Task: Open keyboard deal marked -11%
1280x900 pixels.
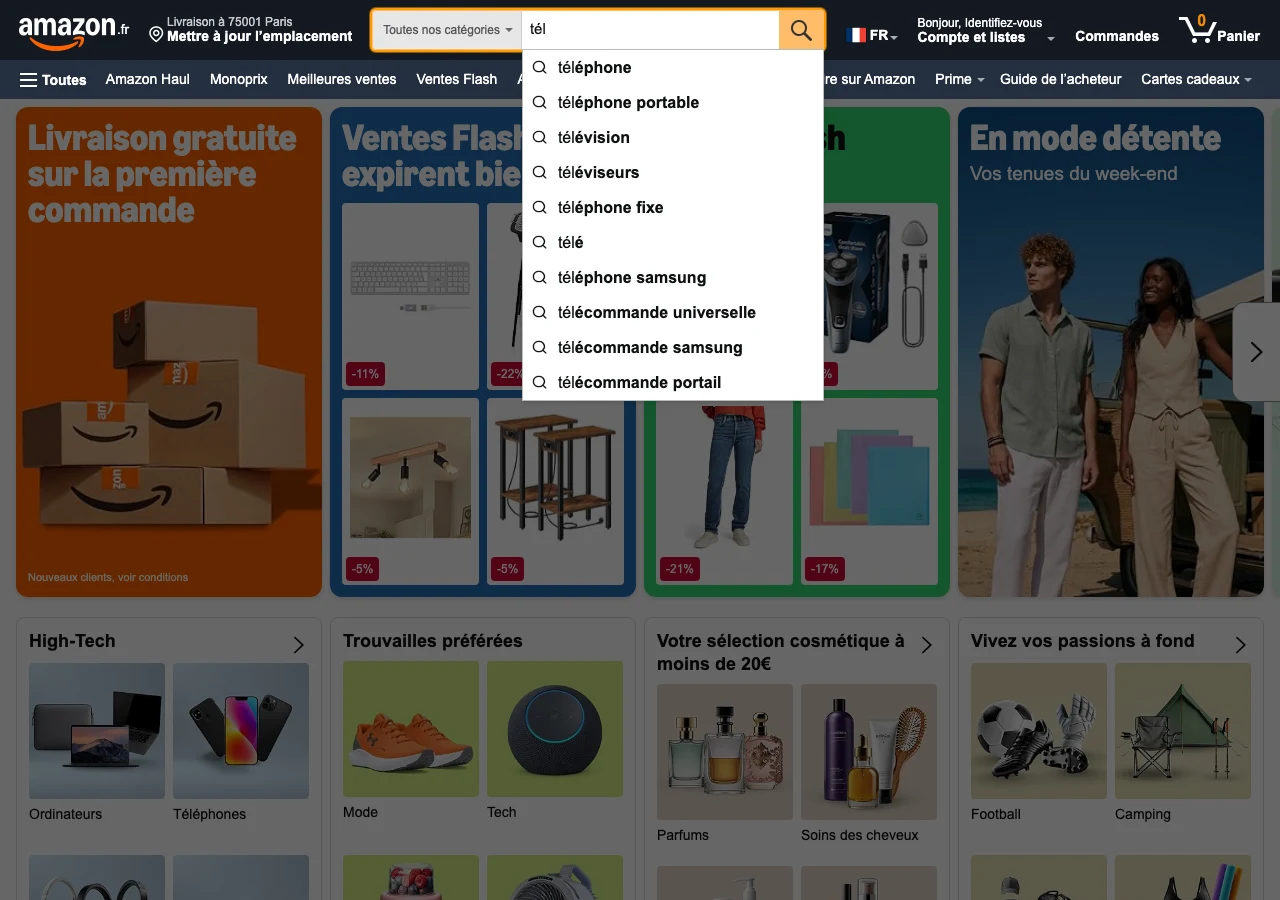Action: pyautogui.click(x=411, y=296)
